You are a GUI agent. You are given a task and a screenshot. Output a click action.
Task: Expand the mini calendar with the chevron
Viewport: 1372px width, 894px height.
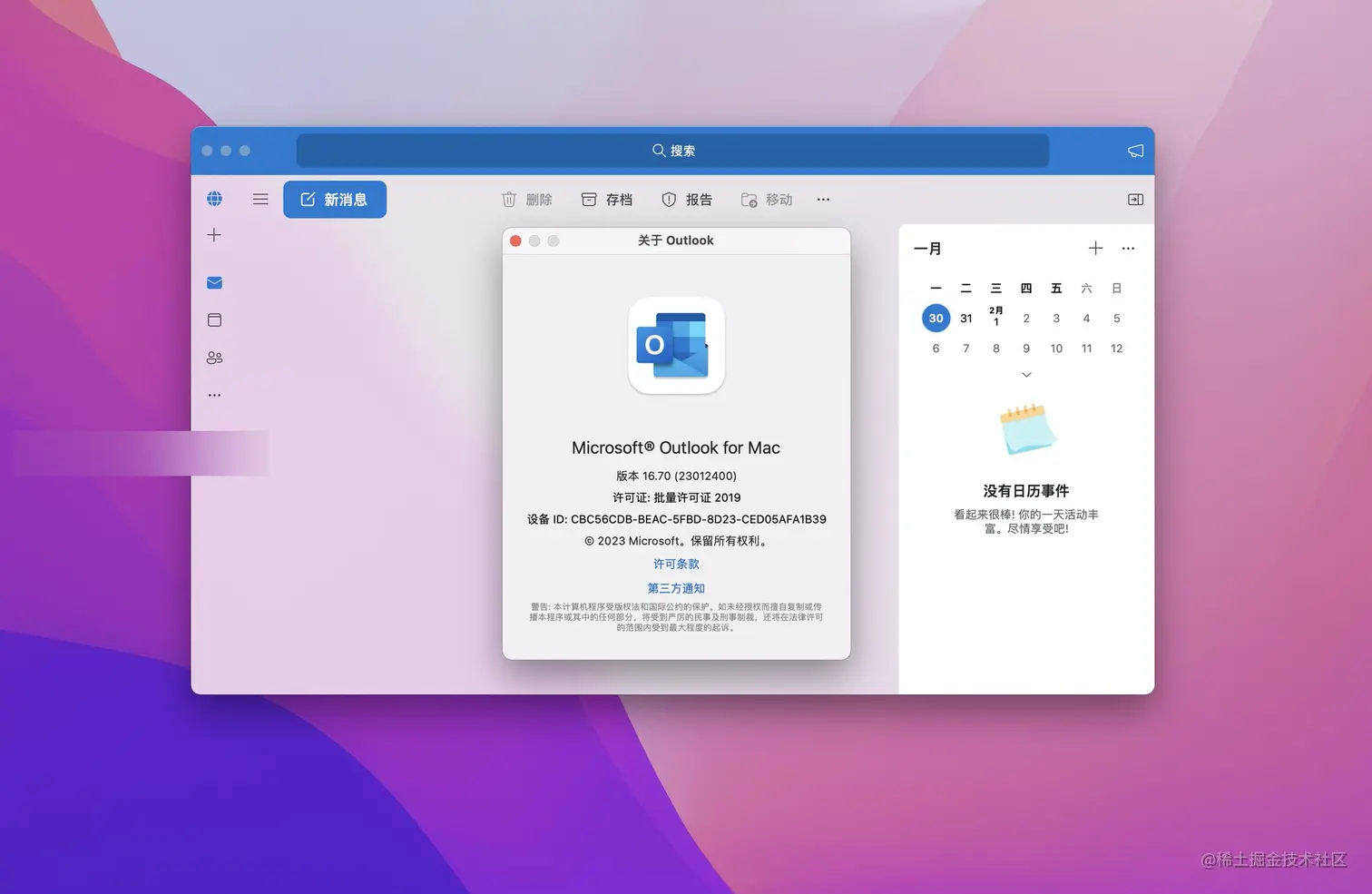(1026, 375)
